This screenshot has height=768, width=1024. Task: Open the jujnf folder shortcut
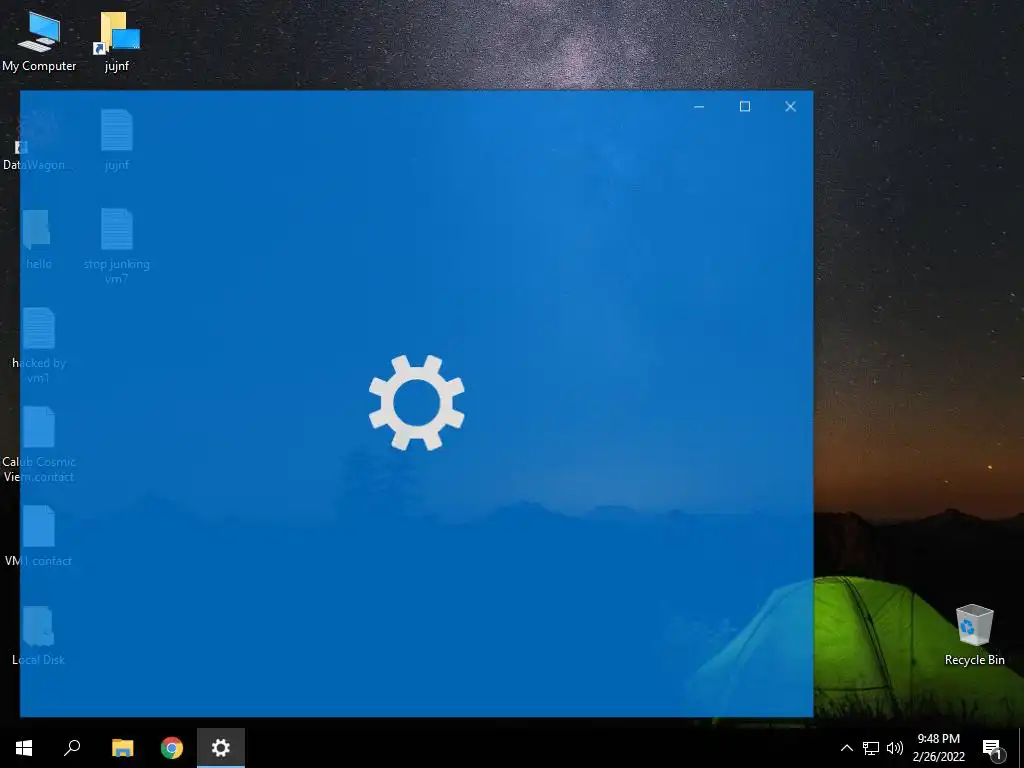tap(117, 41)
